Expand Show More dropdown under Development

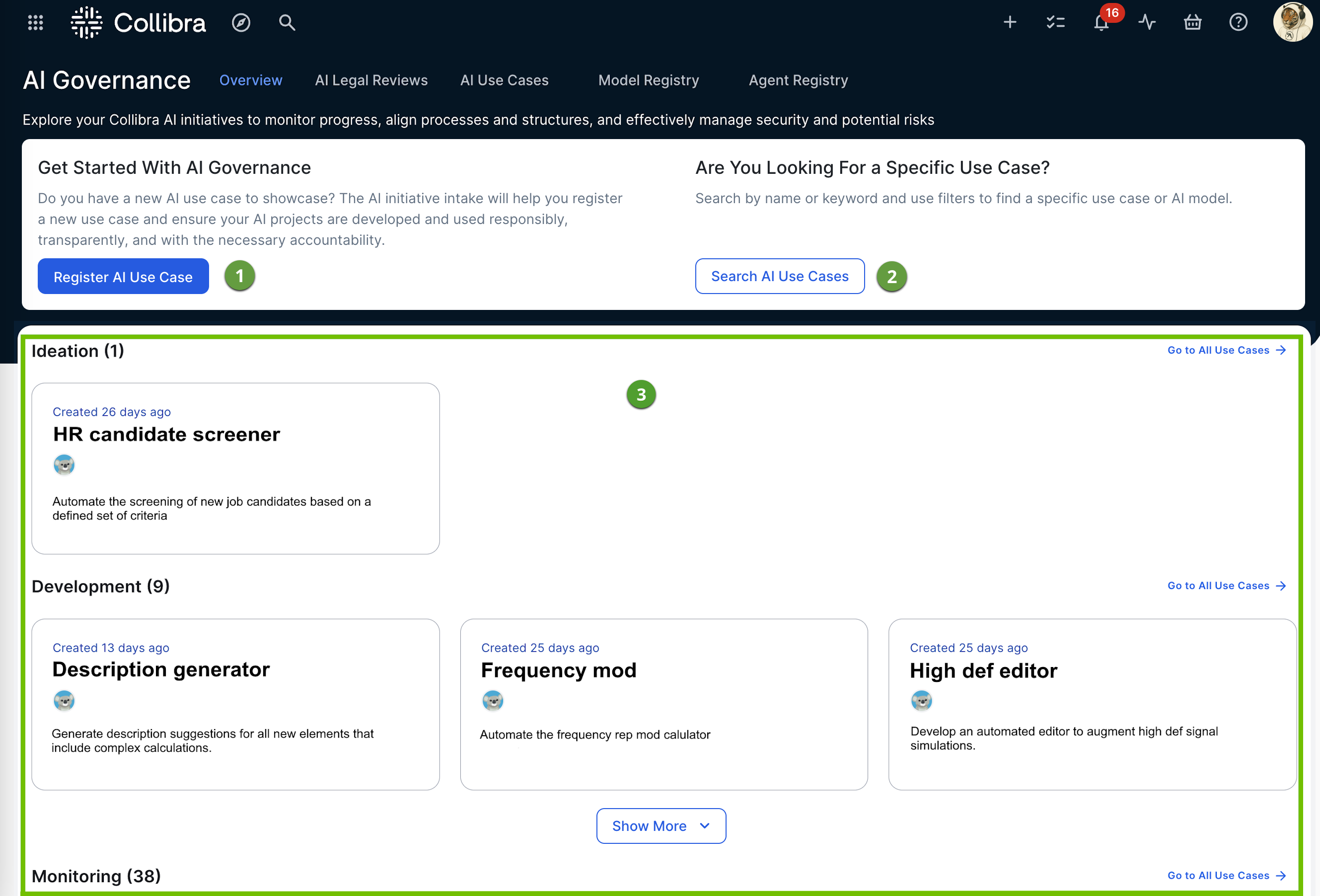660,825
